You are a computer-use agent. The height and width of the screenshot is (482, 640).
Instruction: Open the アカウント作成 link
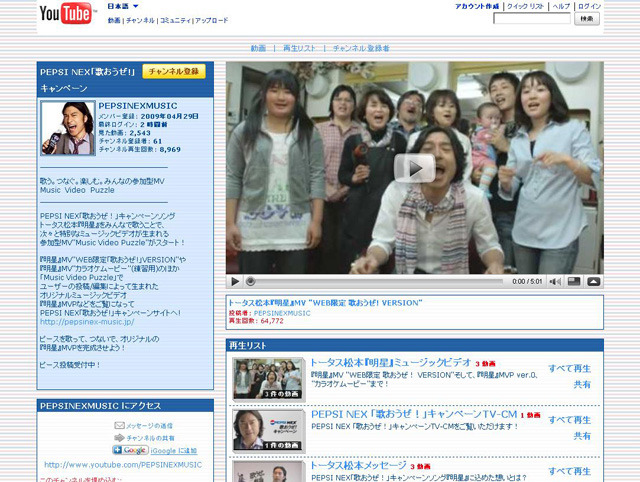477,6
